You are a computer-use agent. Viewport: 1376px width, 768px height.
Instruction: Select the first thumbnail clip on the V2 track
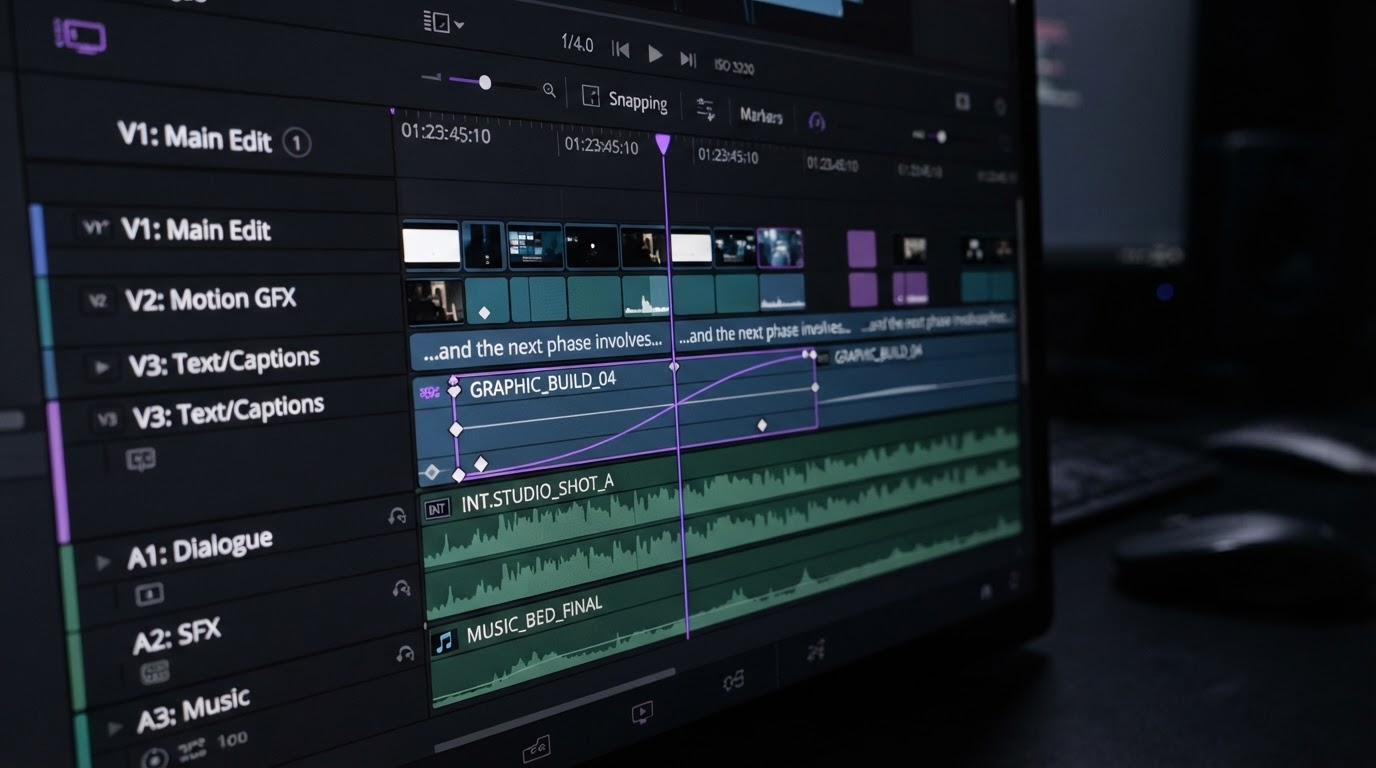click(435, 301)
